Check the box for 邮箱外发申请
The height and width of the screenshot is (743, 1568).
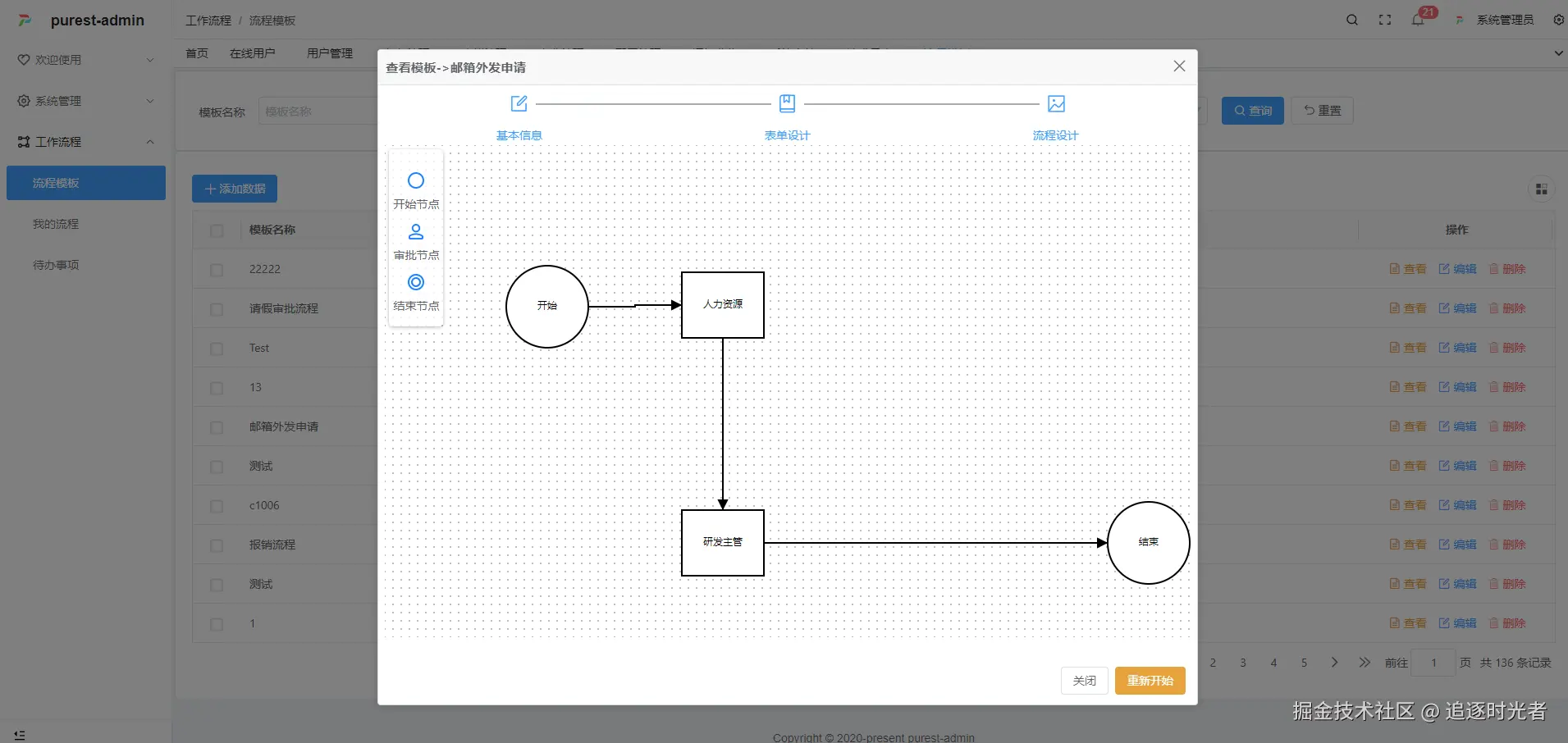click(217, 427)
